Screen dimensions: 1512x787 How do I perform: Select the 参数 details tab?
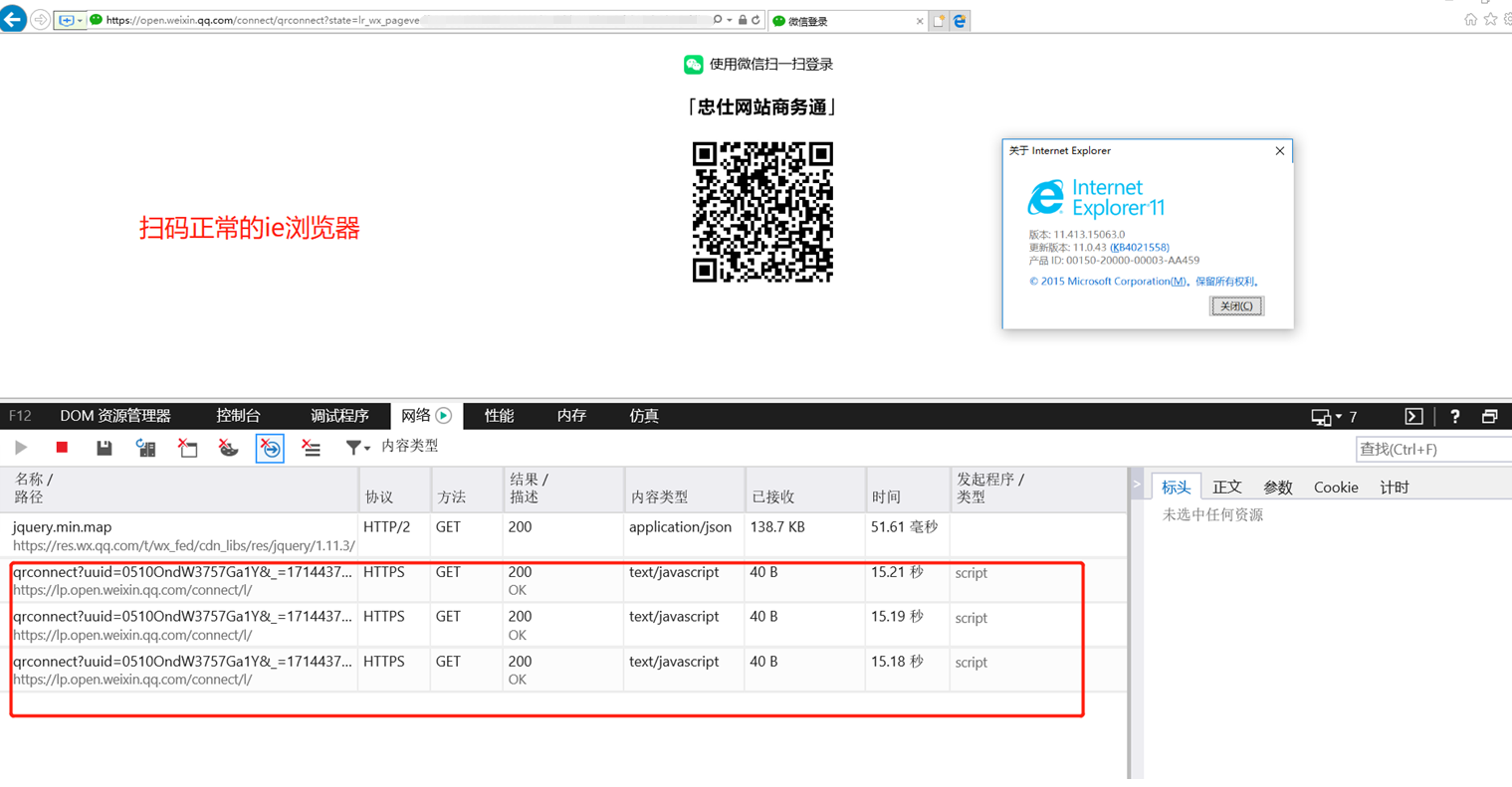pos(1278,487)
